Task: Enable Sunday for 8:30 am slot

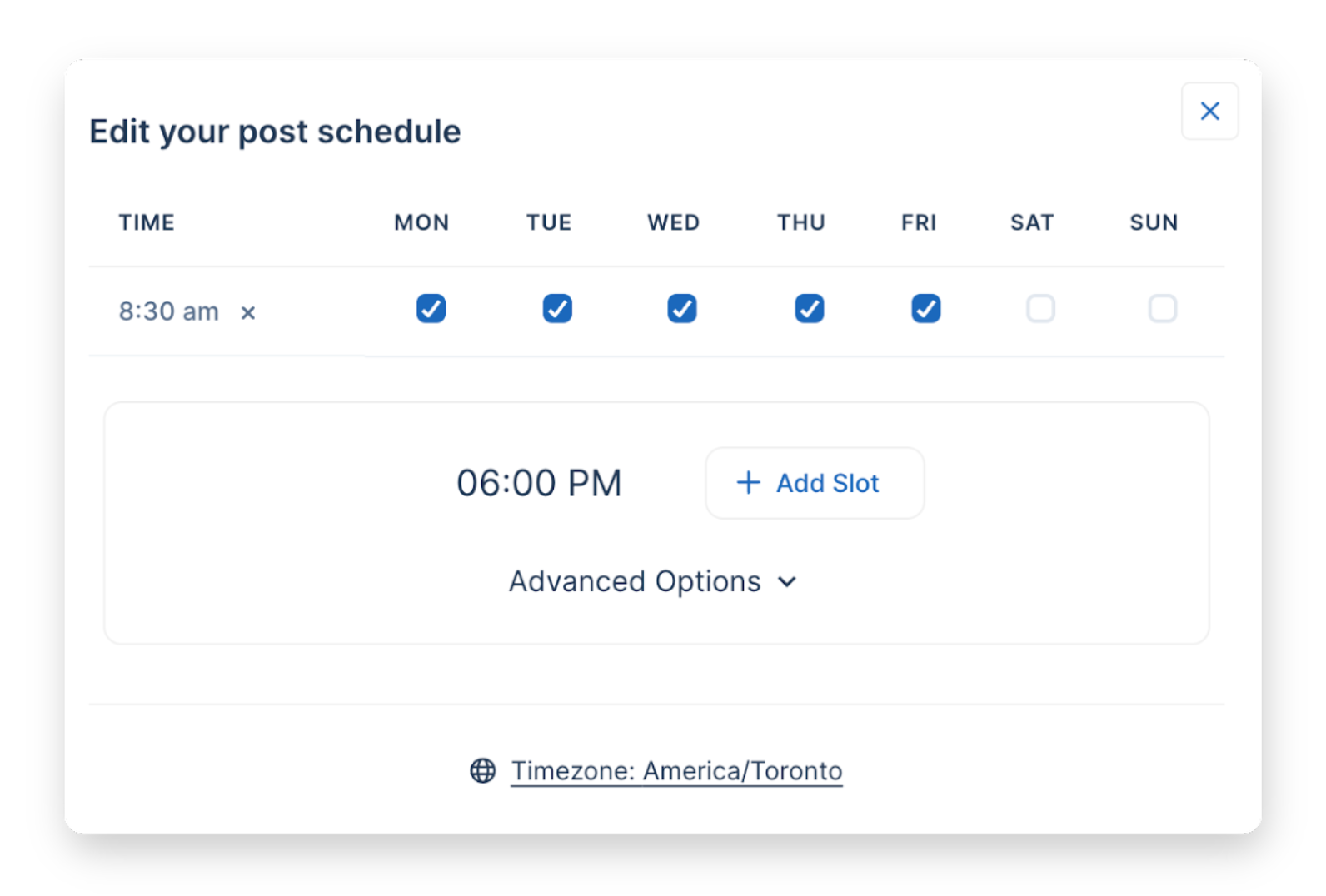Action: [1162, 309]
